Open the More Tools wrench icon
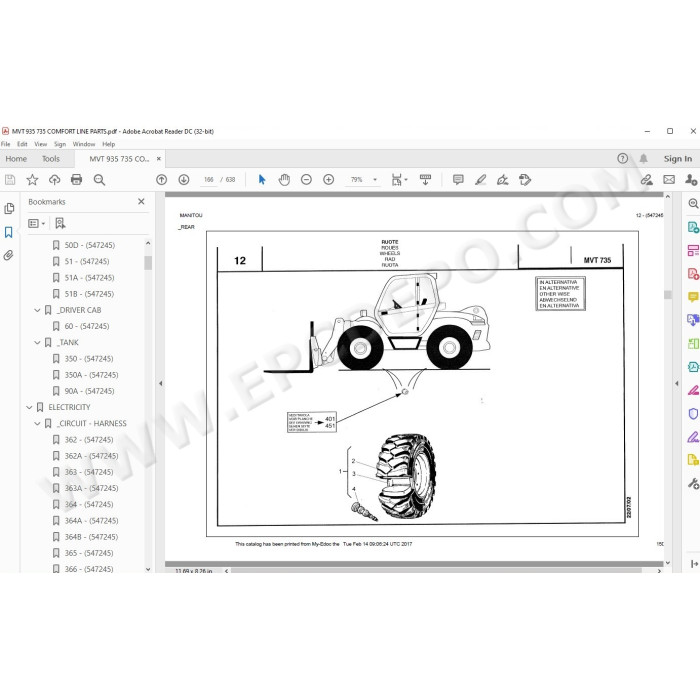This screenshot has width=700, height=700. coord(693,483)
